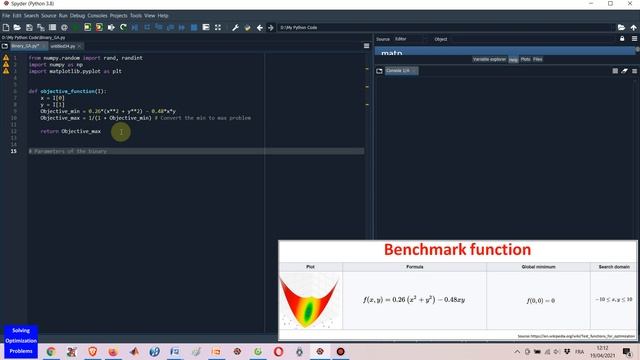Click debug step-over icon
The width and height of the screenshot is (640, 360).
[x=147, y=27]
